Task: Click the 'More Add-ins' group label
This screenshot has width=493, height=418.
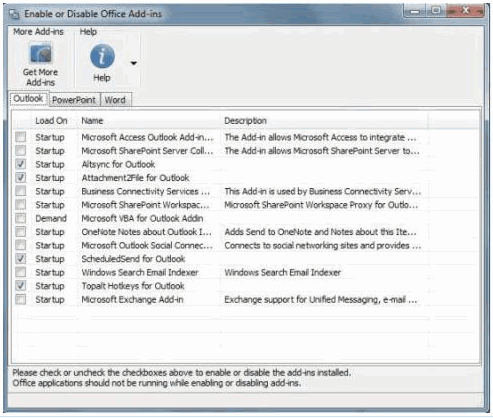Action: pos(38,32)
